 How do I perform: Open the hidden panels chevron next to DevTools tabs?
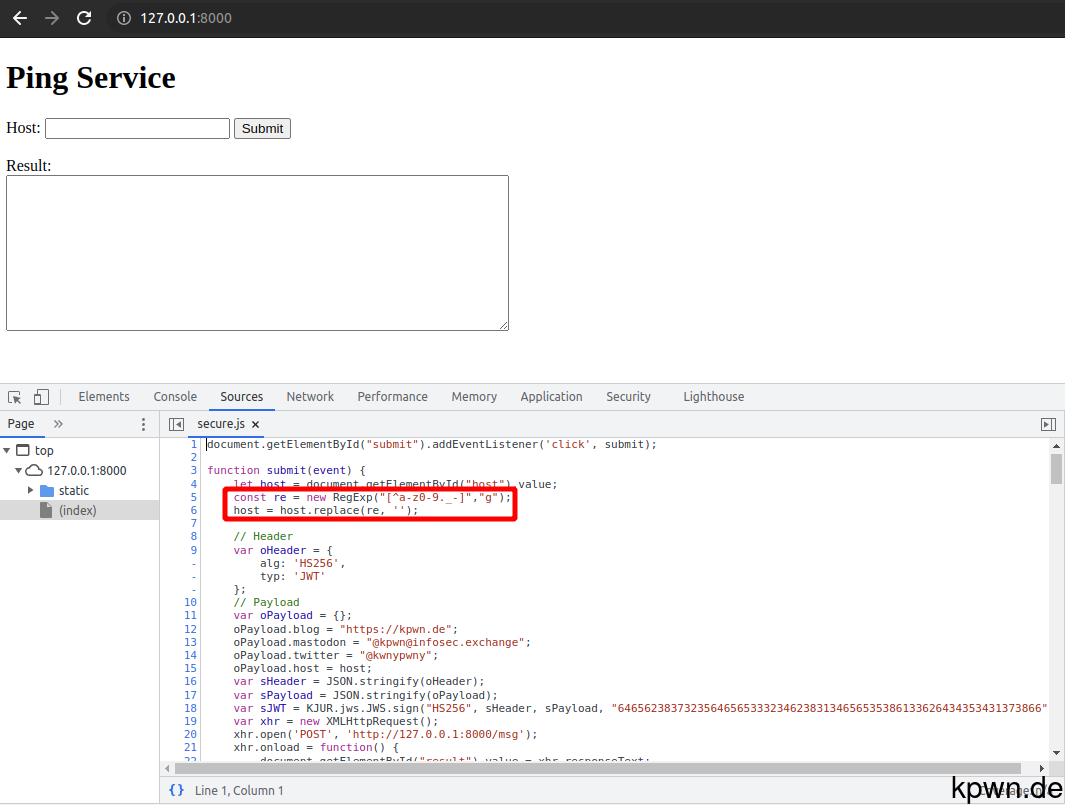58,424
